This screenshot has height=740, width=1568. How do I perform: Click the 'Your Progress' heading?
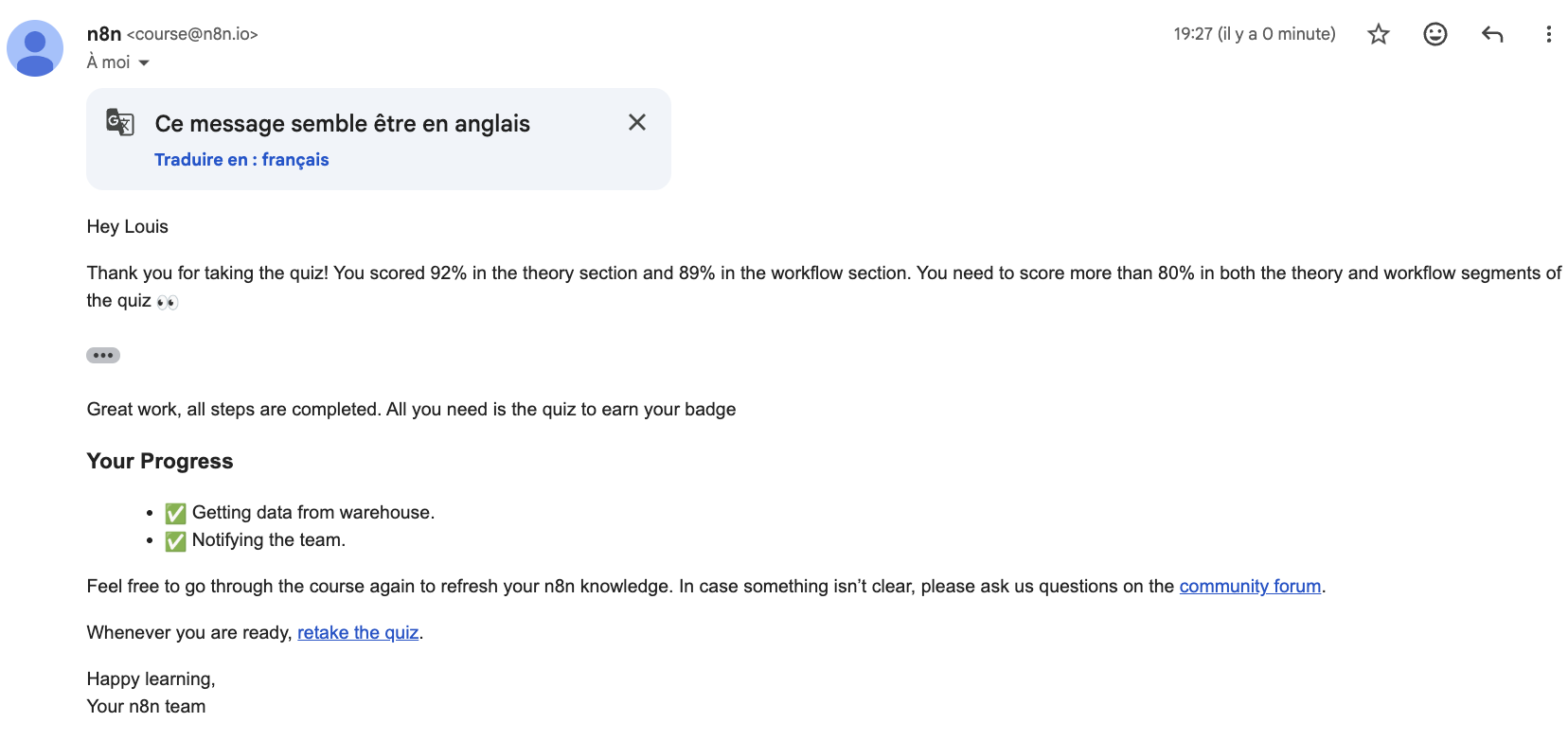(160, 461)
